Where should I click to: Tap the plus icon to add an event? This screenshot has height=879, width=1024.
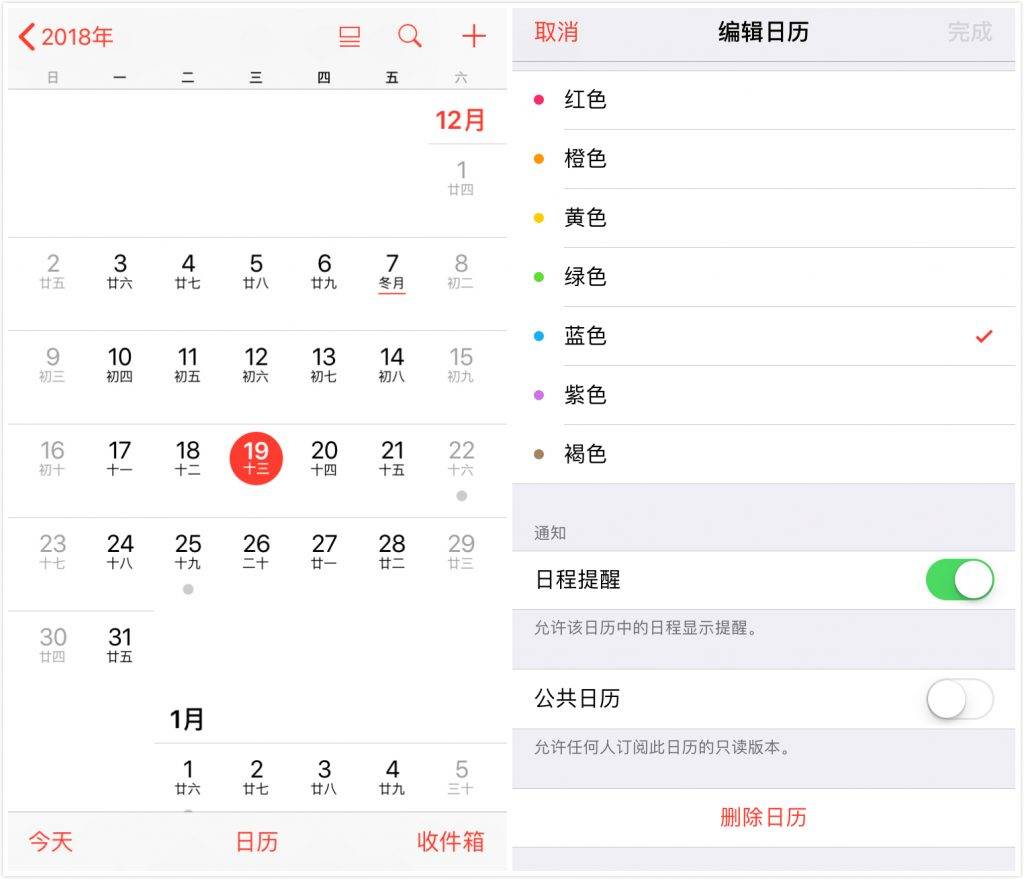(x=473, y=36)
